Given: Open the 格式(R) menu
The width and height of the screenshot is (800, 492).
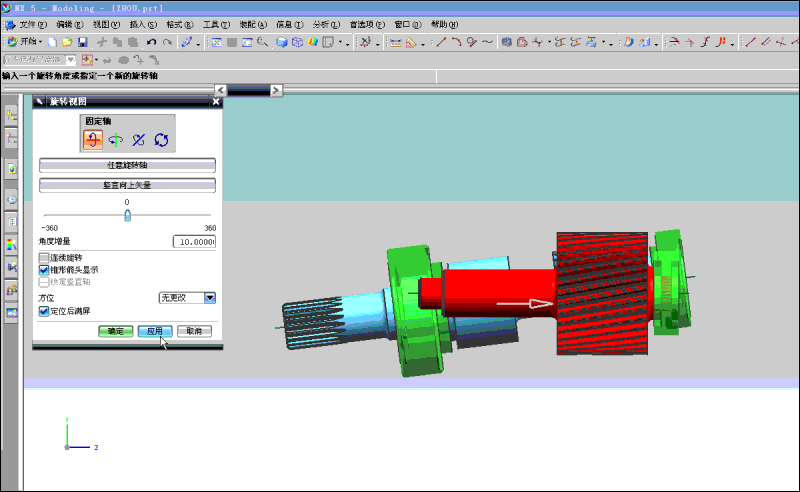Looking at the screenshot, I should [180, 24].
